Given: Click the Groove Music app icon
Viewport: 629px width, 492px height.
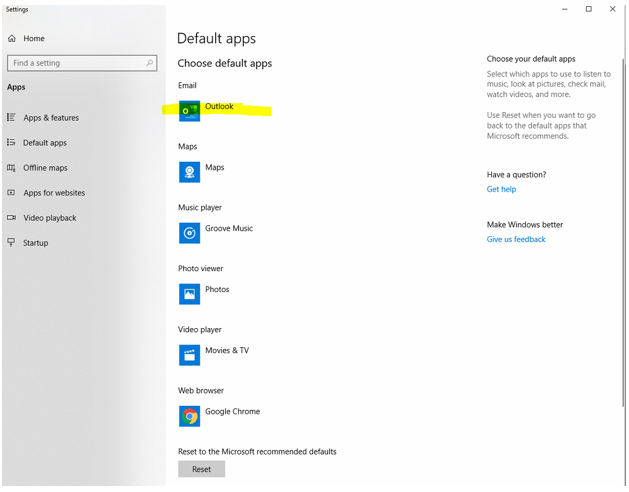Looking at the screenshot, I should (189, 233).
